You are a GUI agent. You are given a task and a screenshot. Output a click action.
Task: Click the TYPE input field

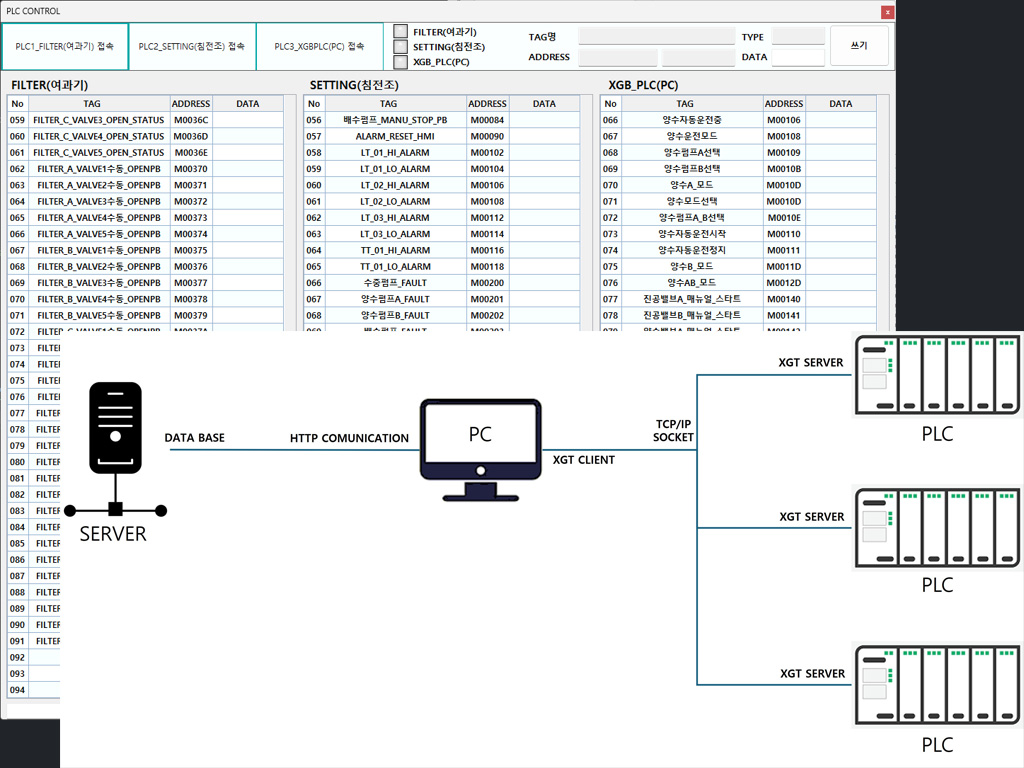(x=798, y=37)
